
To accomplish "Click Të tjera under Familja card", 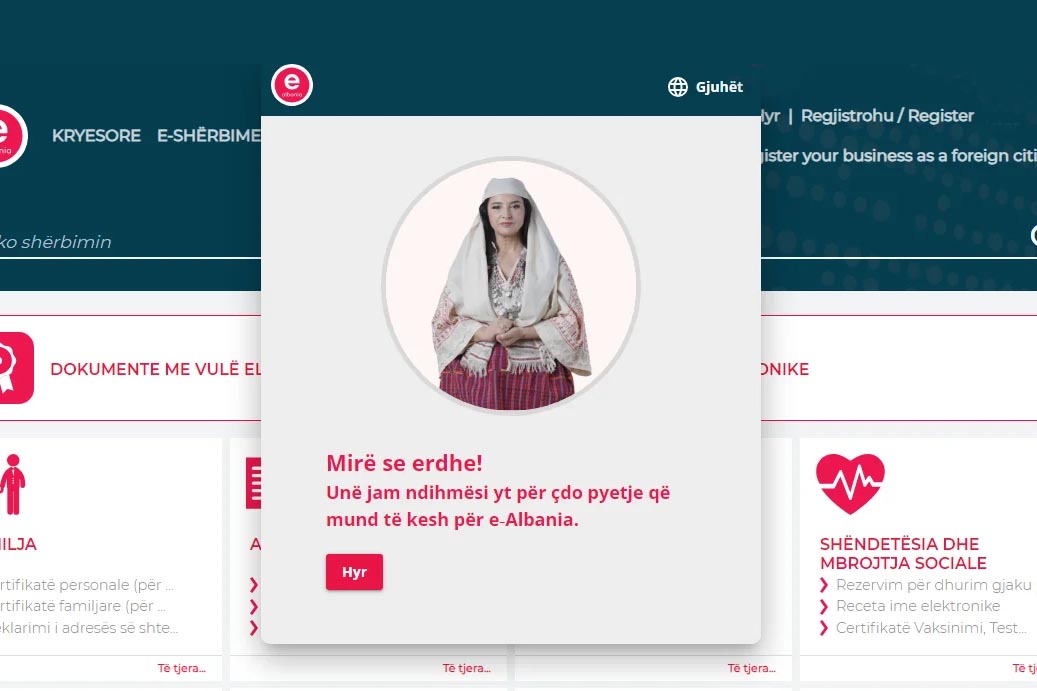I will [181, 668].
